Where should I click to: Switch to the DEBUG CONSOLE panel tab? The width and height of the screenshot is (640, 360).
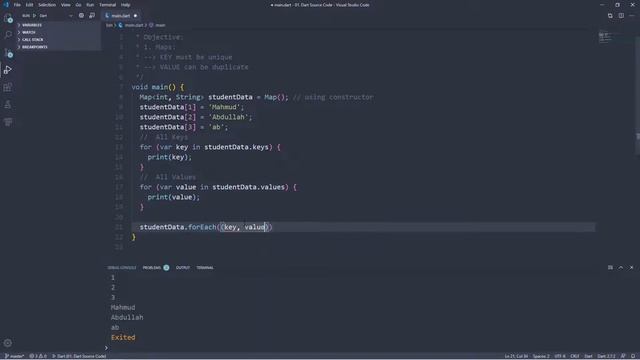click(x=122, y=268)
